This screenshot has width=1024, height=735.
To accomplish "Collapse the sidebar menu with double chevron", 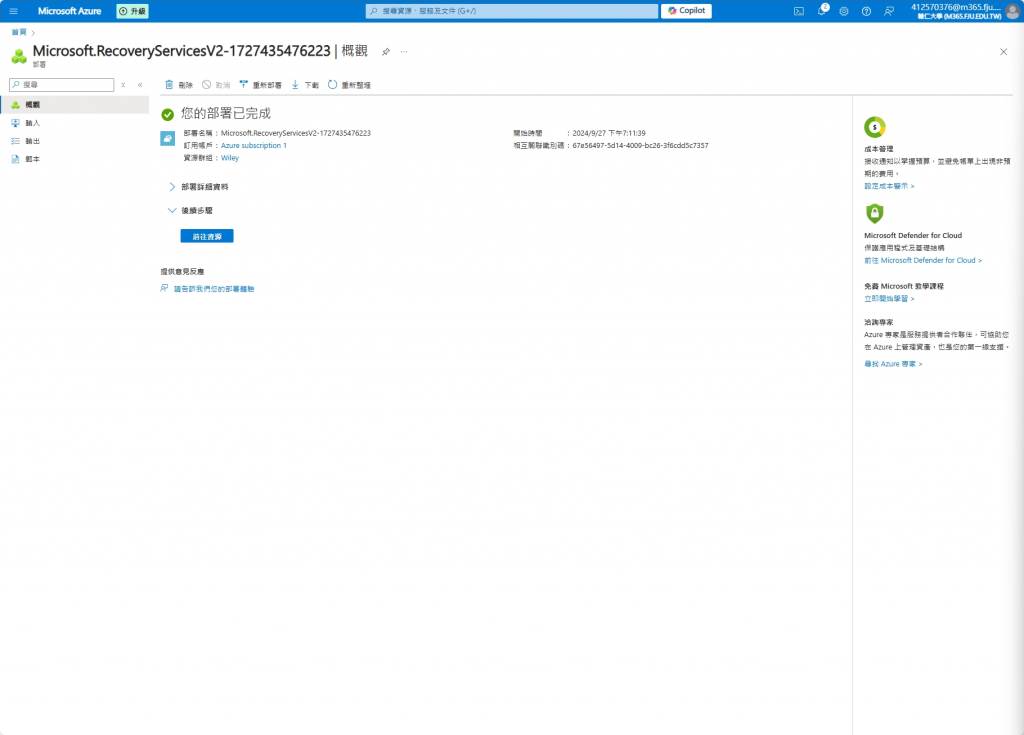I will click(x=140, y=85).
